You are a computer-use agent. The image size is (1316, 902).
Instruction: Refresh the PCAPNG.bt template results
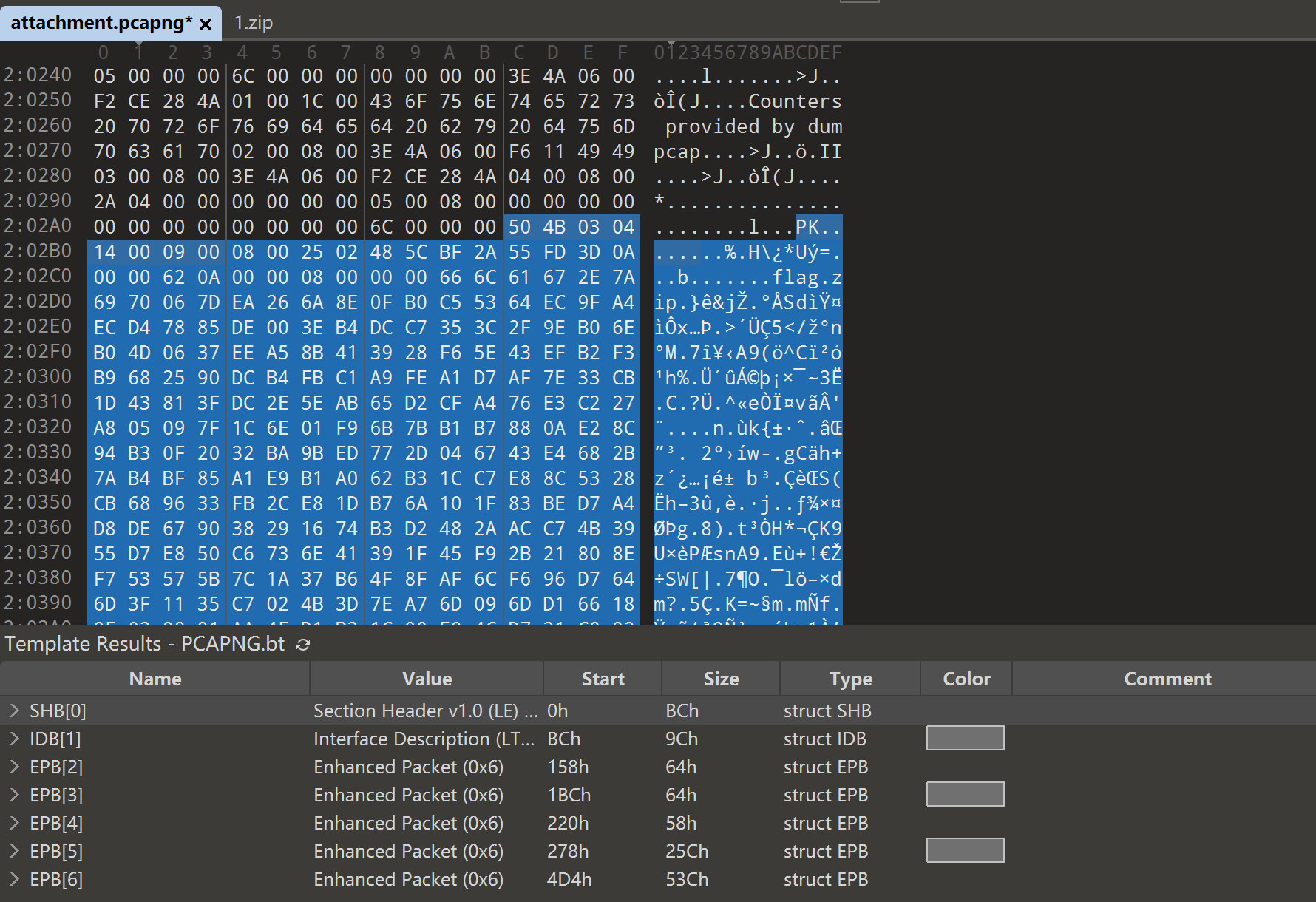303,645
